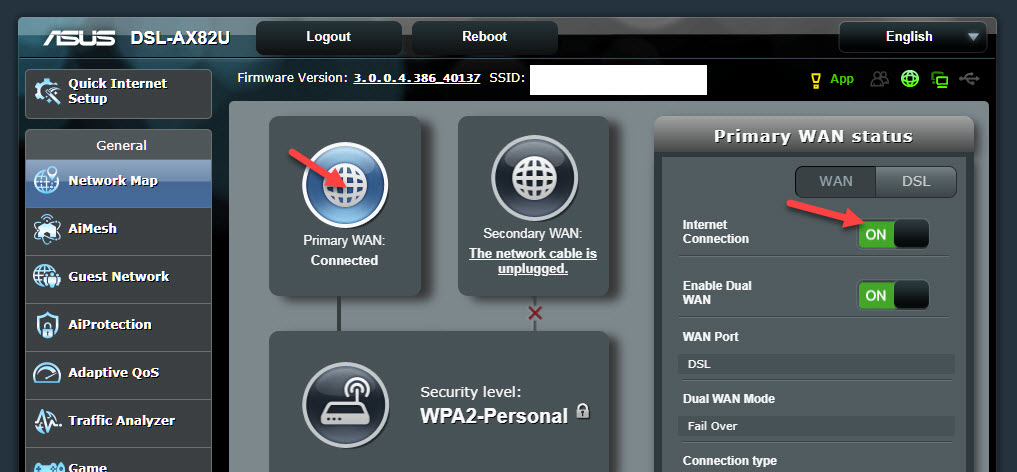Open the wireless router status icon
The width and height of the screenshot is (1017, 472).
point(345,405)
